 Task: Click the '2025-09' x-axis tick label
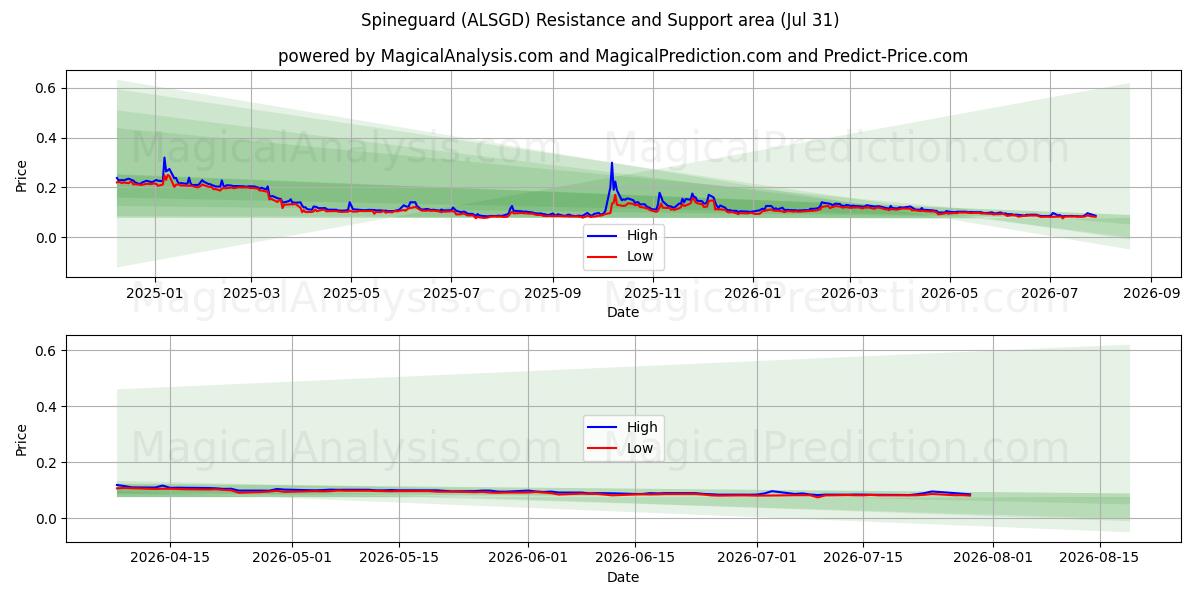[553, 293]
